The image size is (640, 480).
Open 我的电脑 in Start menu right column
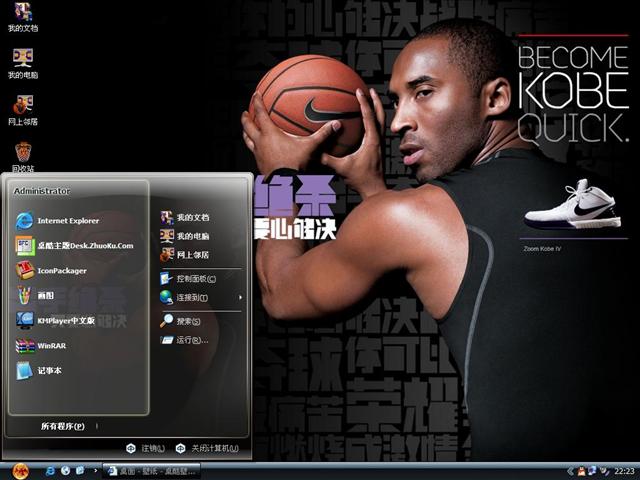185,236
